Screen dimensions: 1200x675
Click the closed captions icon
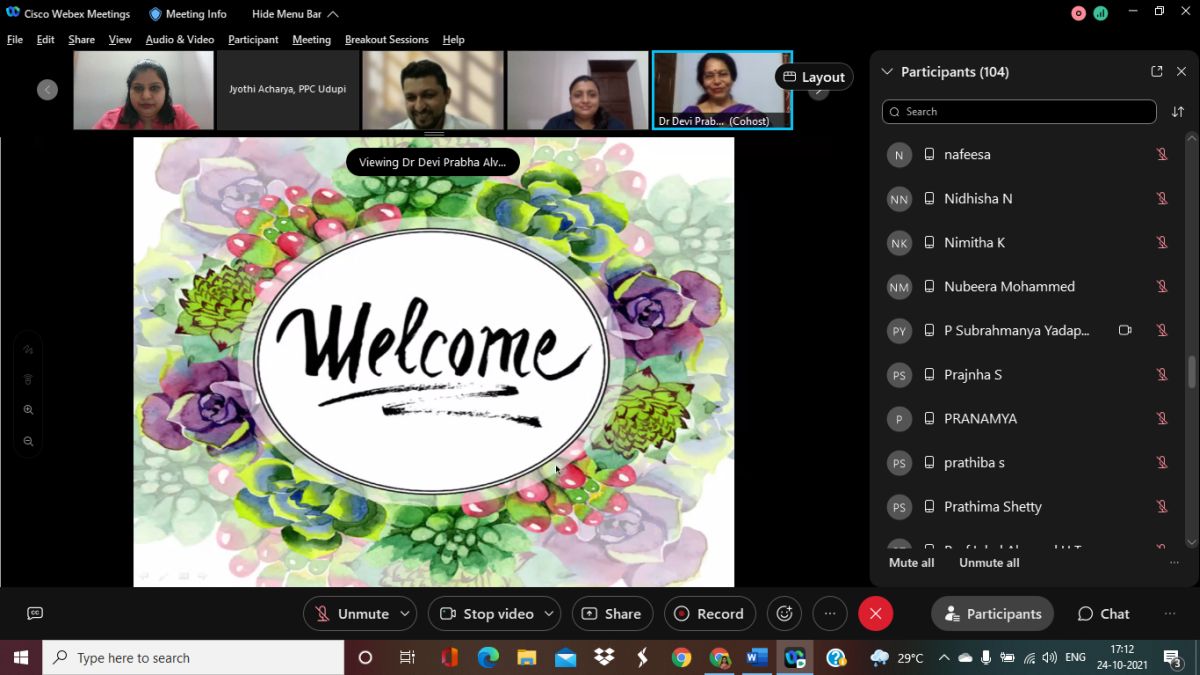35,614
